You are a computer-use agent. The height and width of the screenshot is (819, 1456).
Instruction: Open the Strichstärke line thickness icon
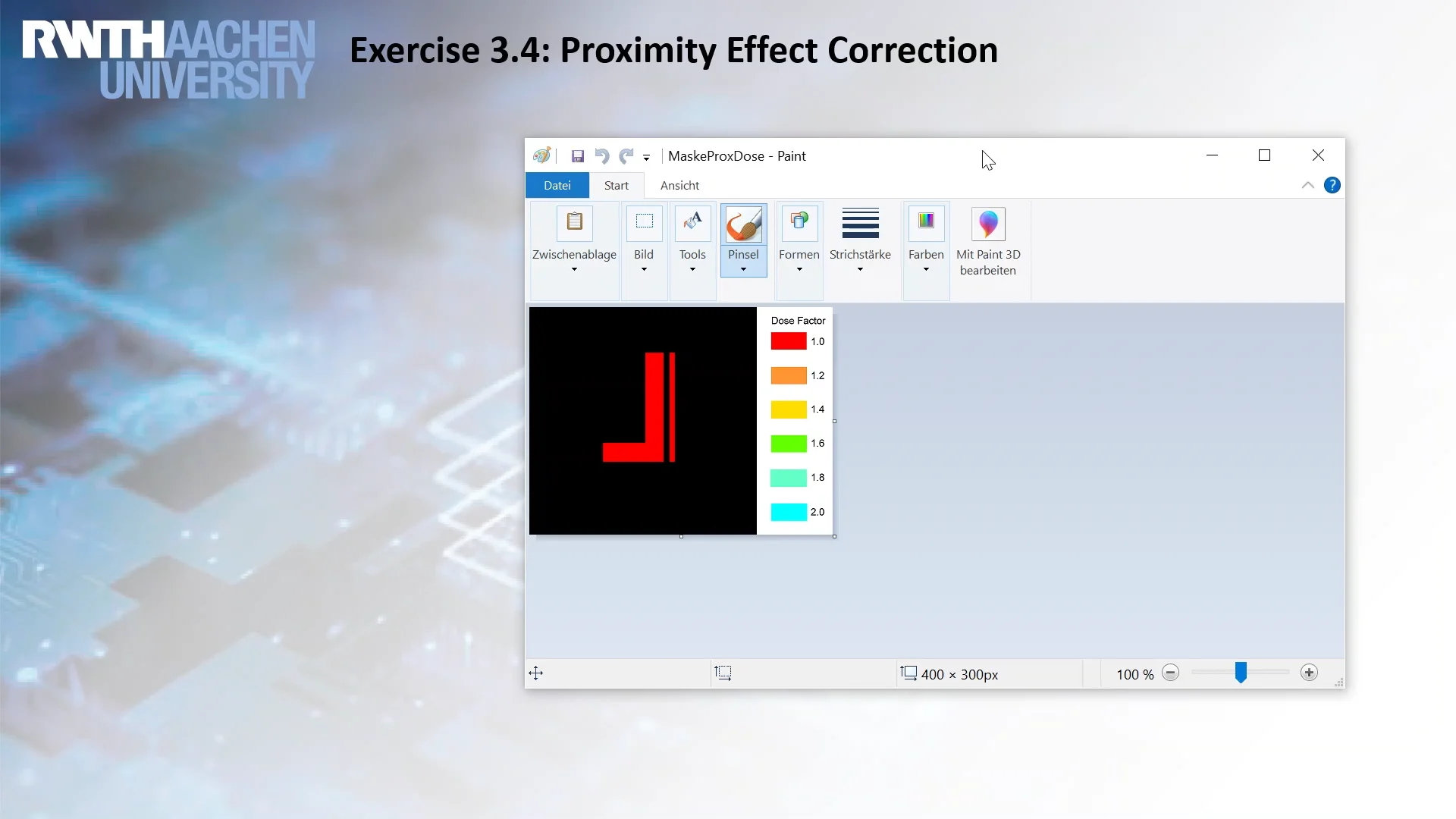tap(859, 222)
